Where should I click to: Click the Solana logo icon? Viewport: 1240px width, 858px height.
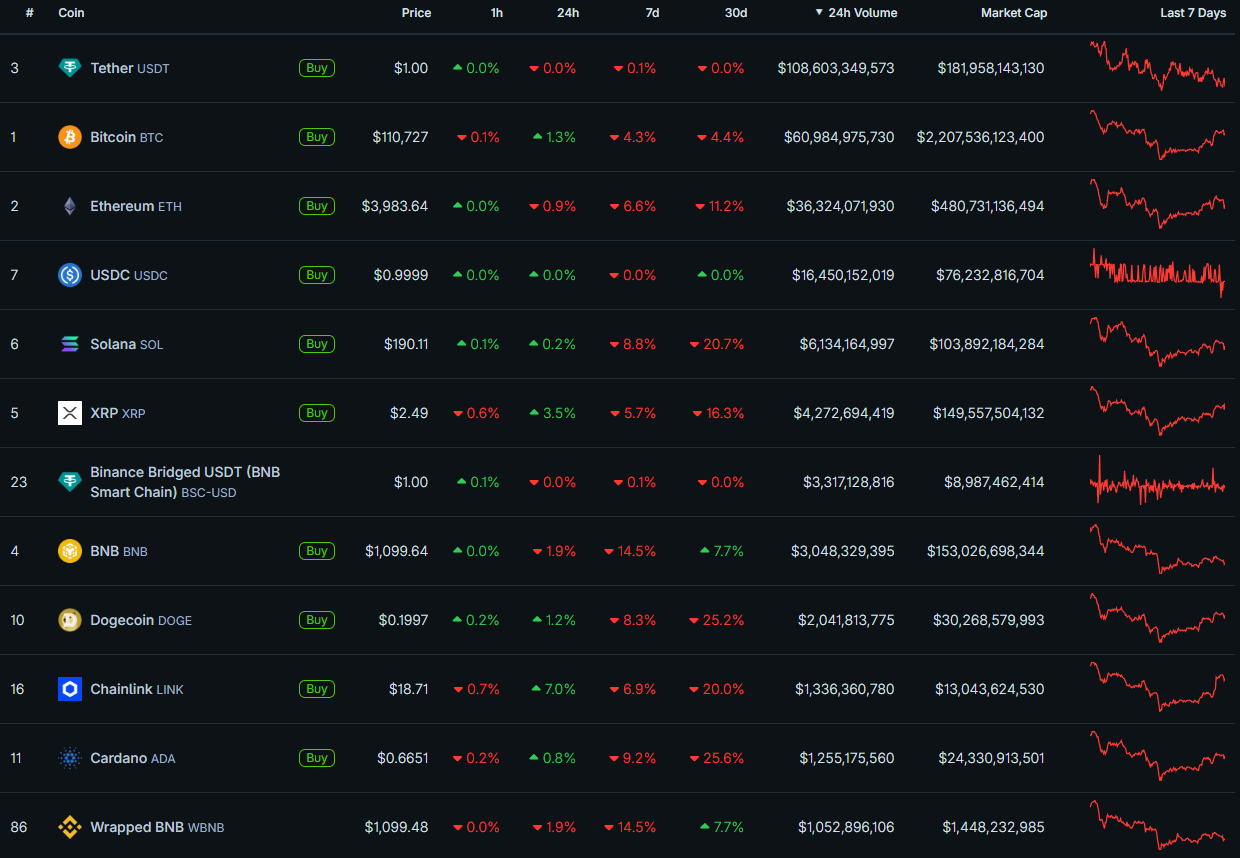pos(70,344)
